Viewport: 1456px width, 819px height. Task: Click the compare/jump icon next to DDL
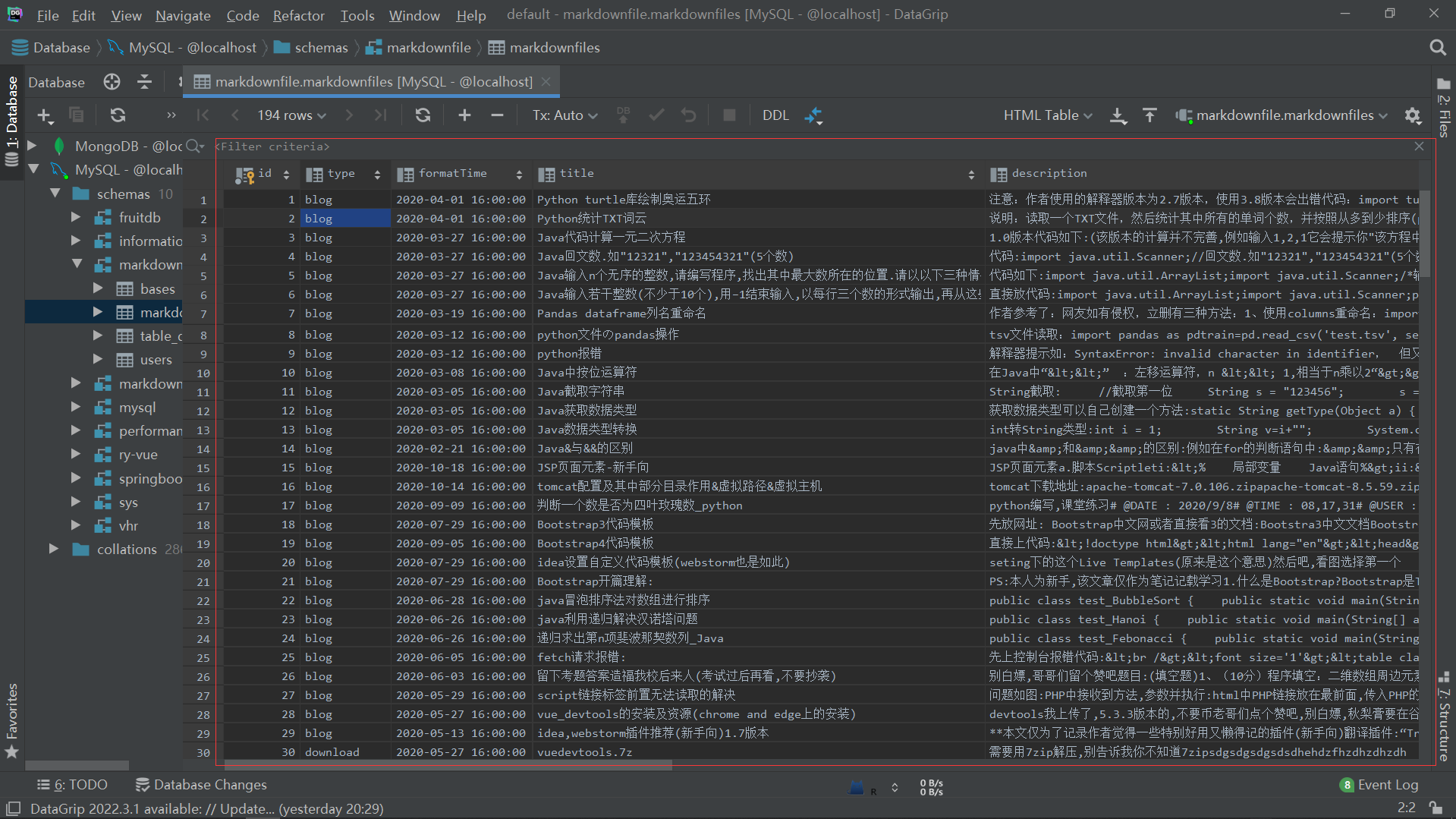click(813, 115)
